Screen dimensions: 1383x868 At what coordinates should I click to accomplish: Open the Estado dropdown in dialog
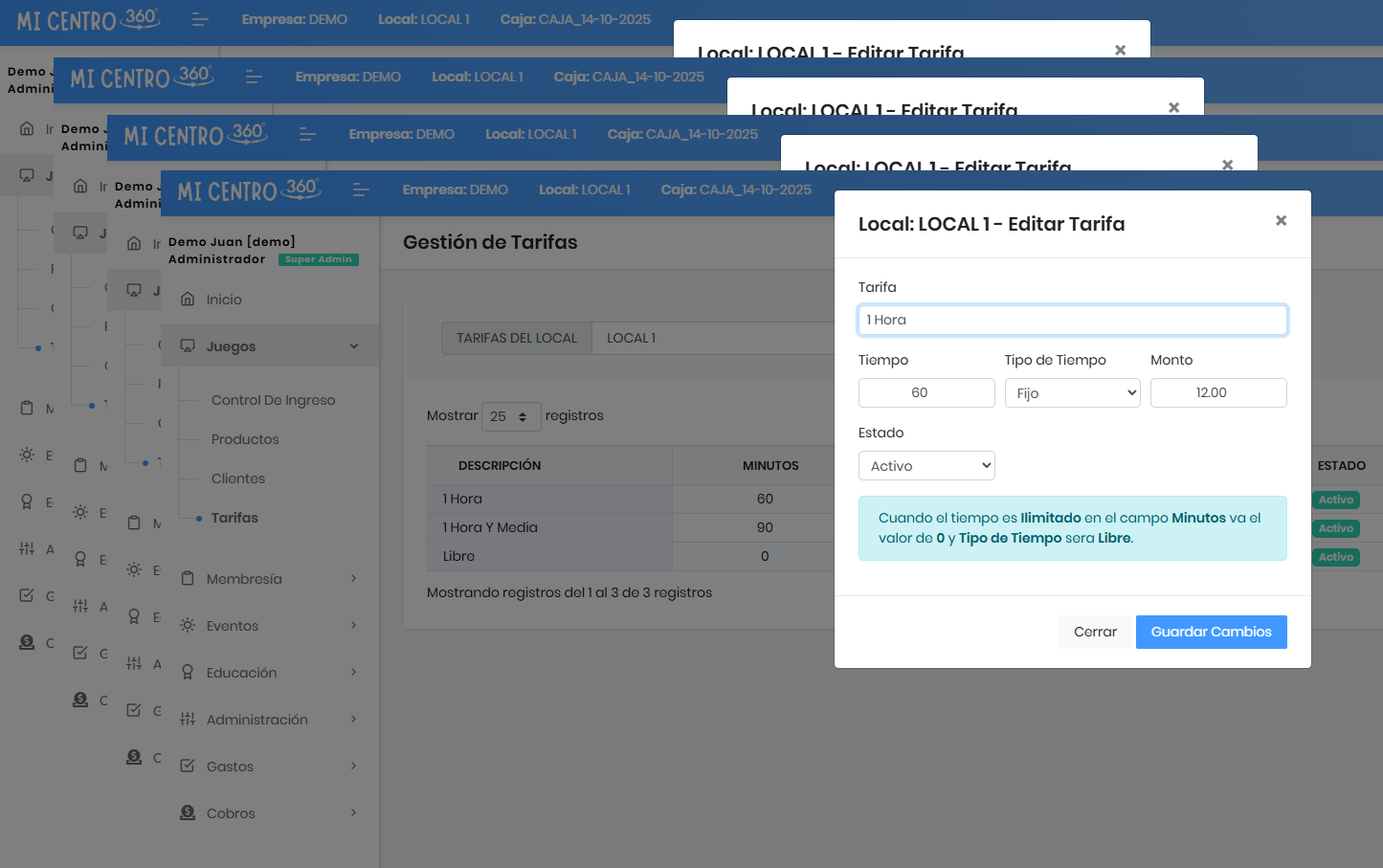pos(926,466)
